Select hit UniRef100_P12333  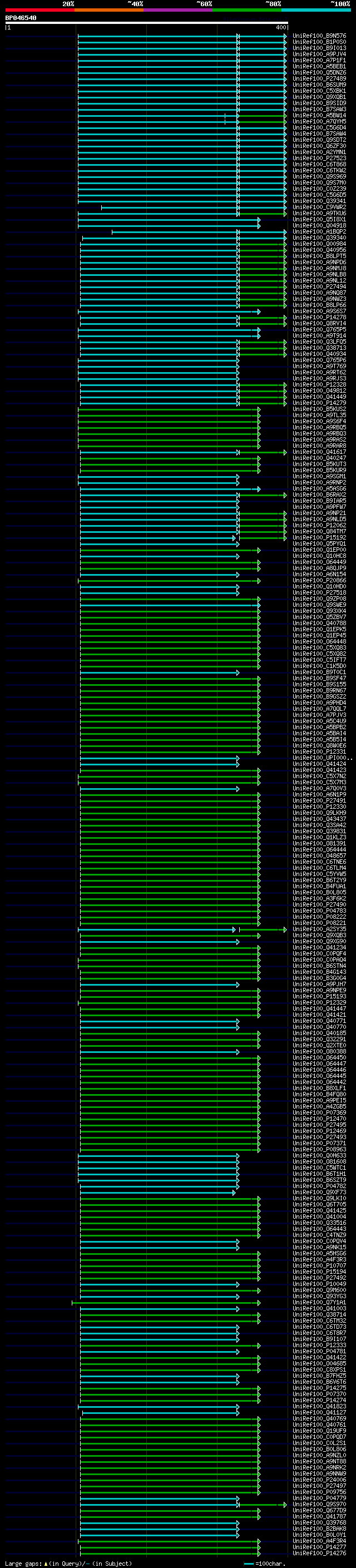click(319, 1344)
